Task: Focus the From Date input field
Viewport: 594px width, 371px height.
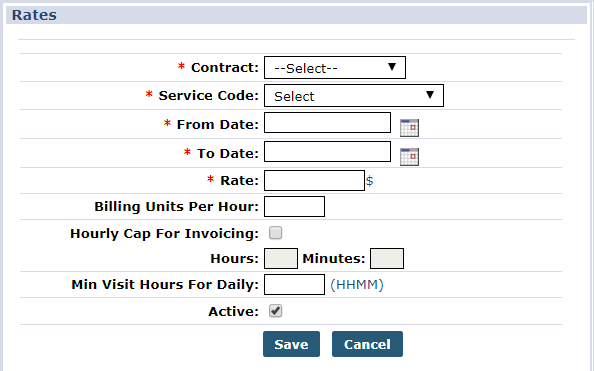Action: coord(327,122)
